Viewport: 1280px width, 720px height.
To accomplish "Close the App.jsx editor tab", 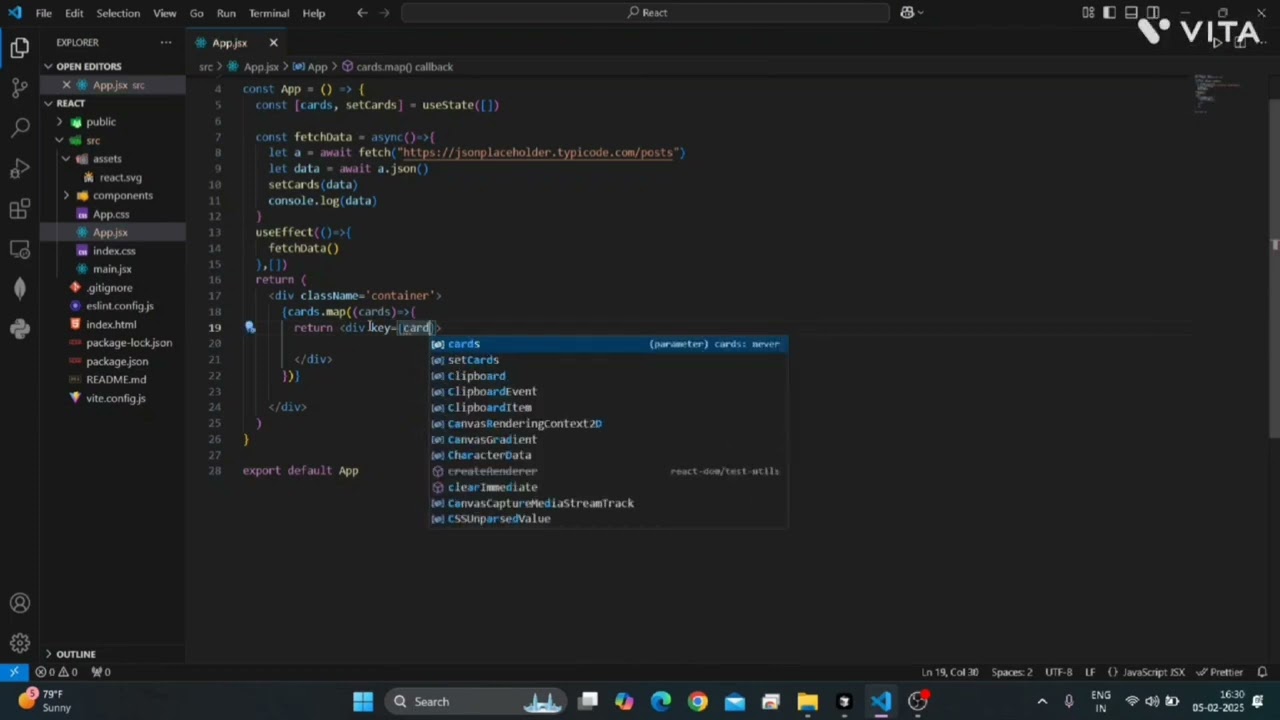I will 273,43.
